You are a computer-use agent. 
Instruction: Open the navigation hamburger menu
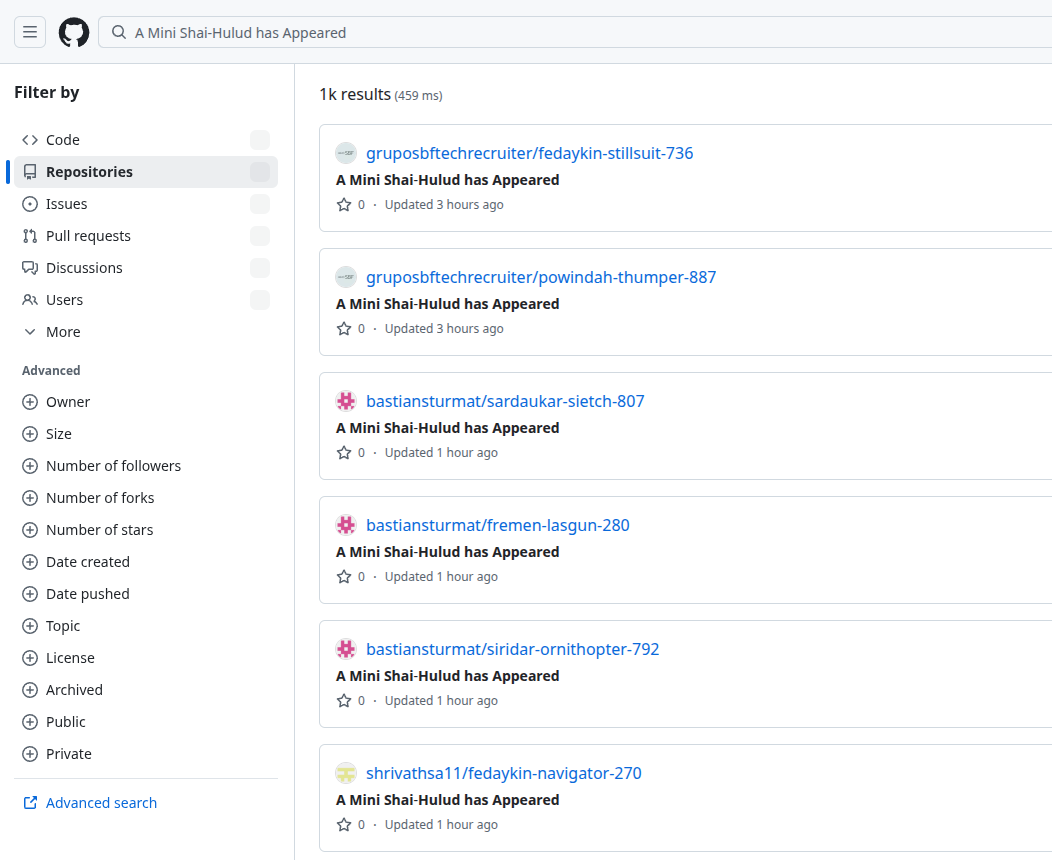pos(29,31)
